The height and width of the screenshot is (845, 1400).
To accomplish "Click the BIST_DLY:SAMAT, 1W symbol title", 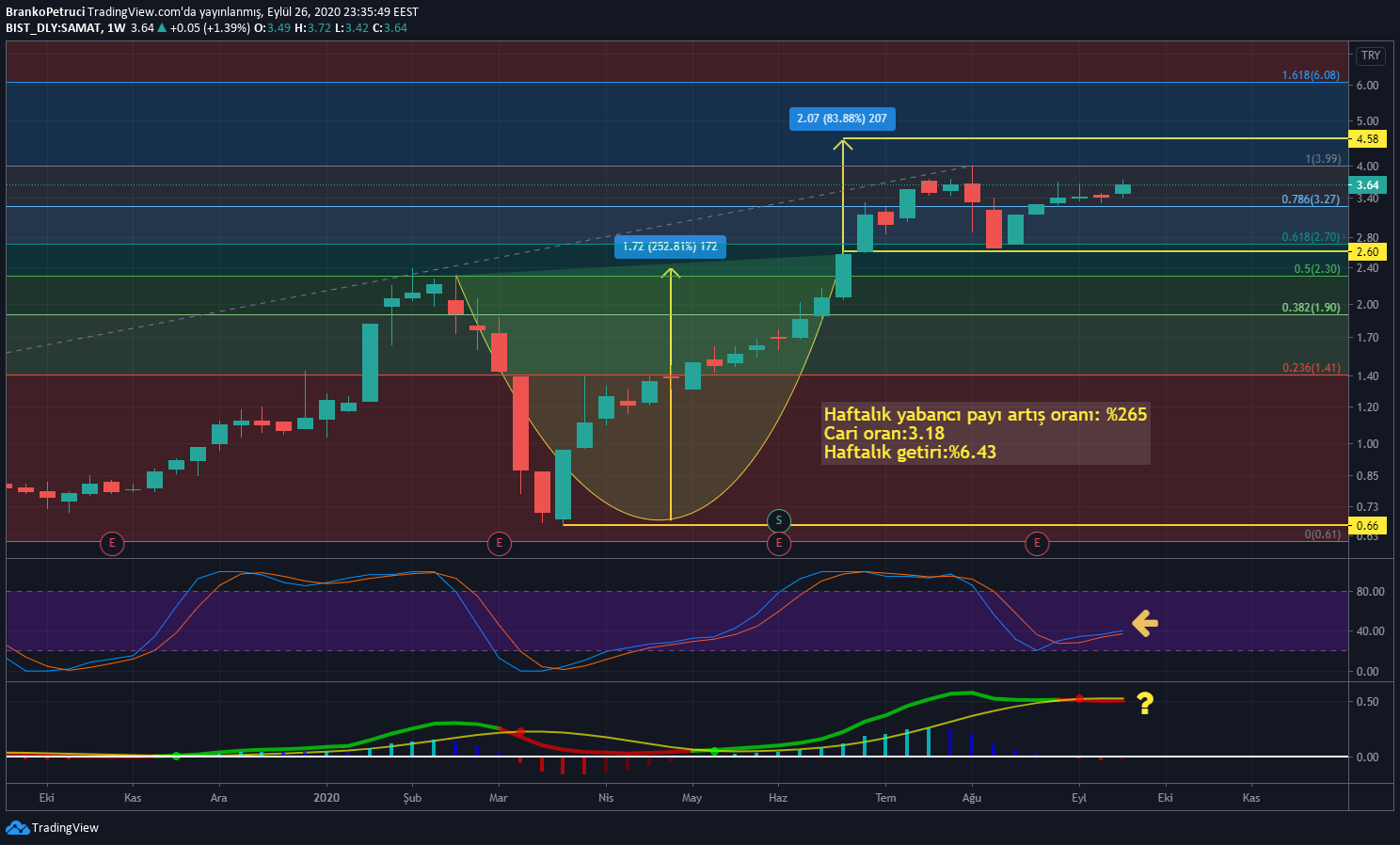I will pyautogui.click(x=66, y=28).
